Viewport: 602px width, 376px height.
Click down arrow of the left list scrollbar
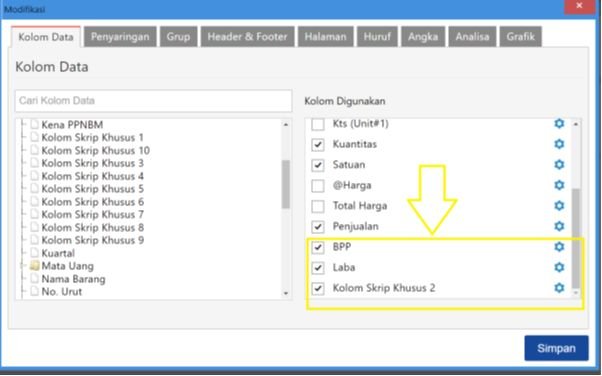pos(286,293)
